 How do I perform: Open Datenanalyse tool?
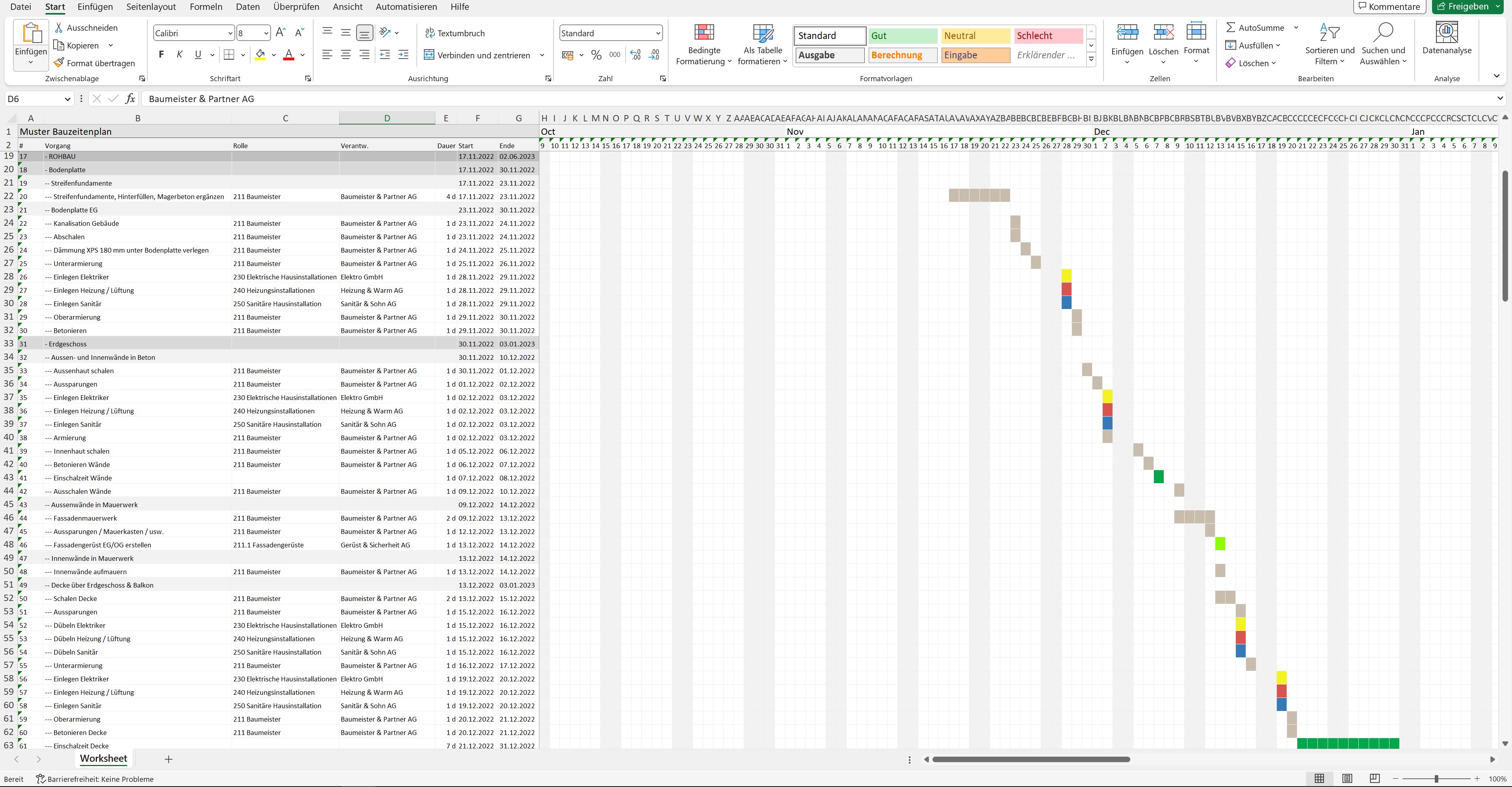pyautogui.click(x=1447, y=39)
